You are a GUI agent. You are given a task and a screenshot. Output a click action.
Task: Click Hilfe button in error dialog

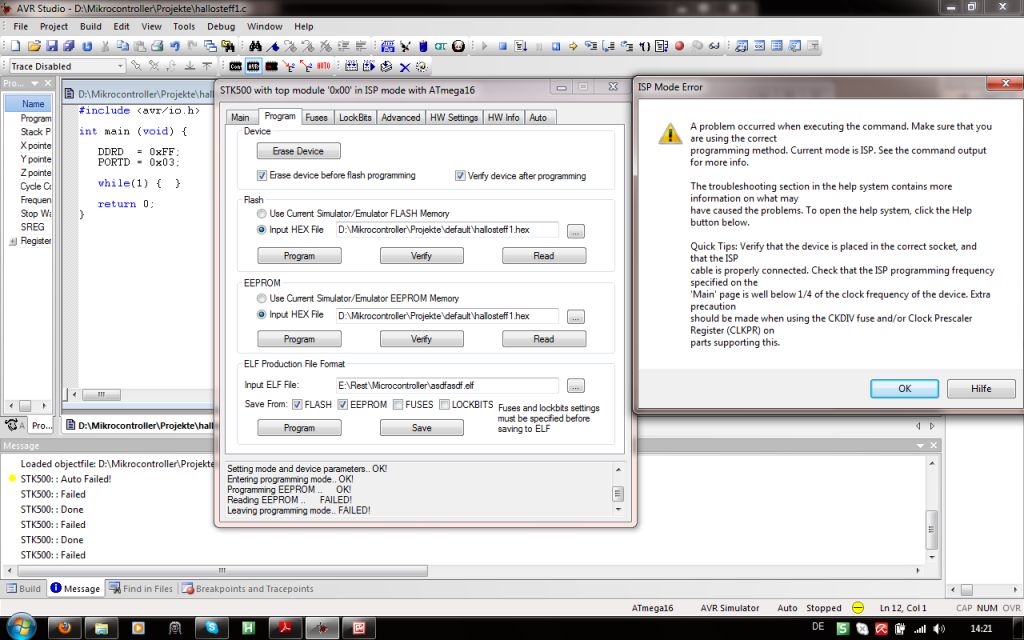pos(981,389)
